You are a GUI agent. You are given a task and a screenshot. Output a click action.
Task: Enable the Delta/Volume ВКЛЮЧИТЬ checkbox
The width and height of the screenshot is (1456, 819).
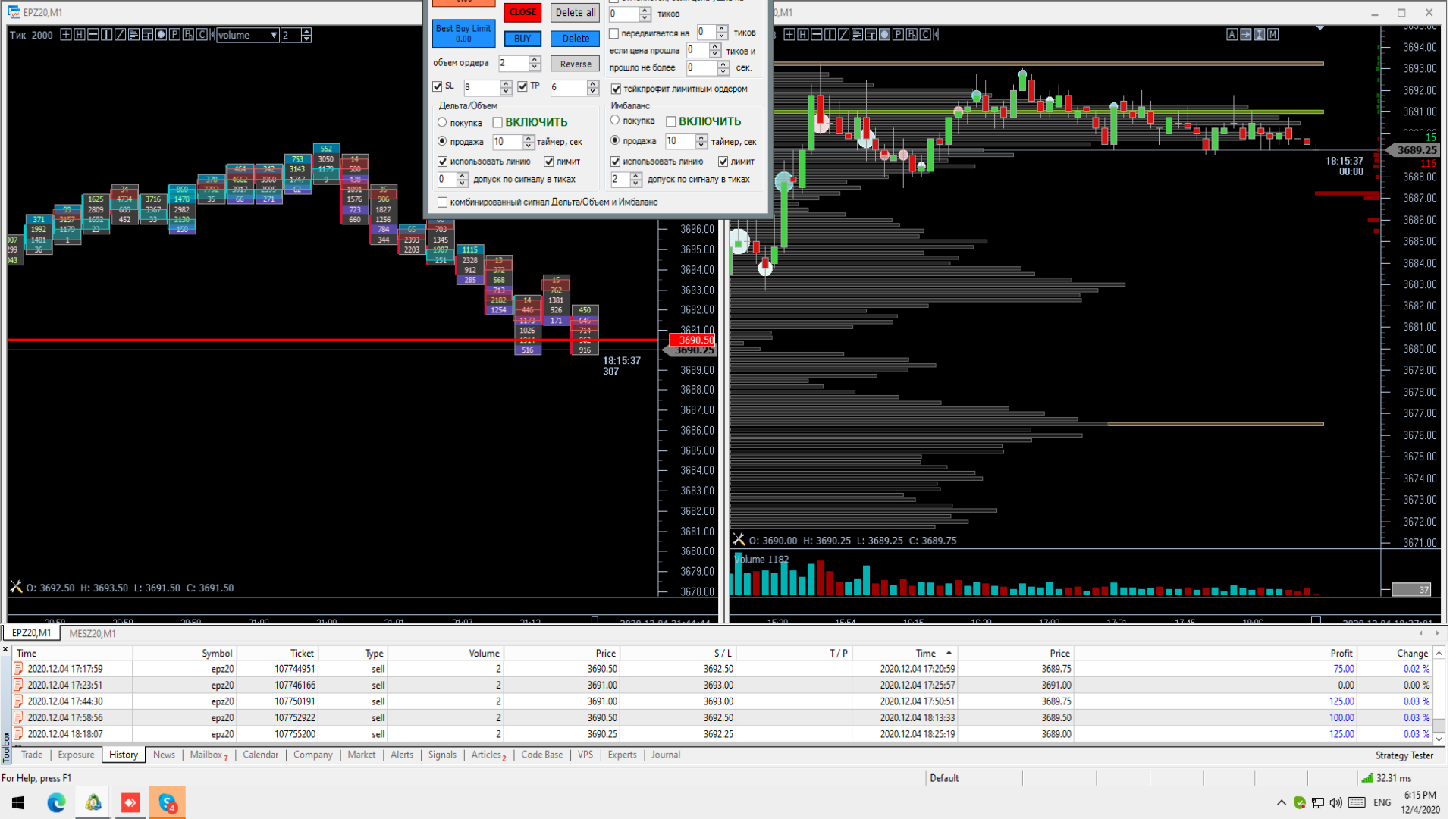[x=498, y=122]
